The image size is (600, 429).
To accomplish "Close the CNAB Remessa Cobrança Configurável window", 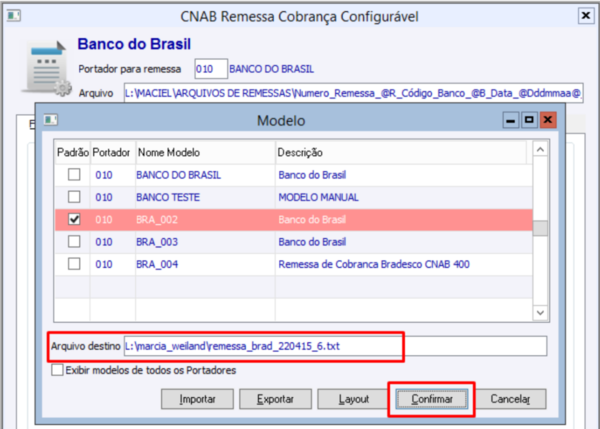I will click(x=585, y=16).
